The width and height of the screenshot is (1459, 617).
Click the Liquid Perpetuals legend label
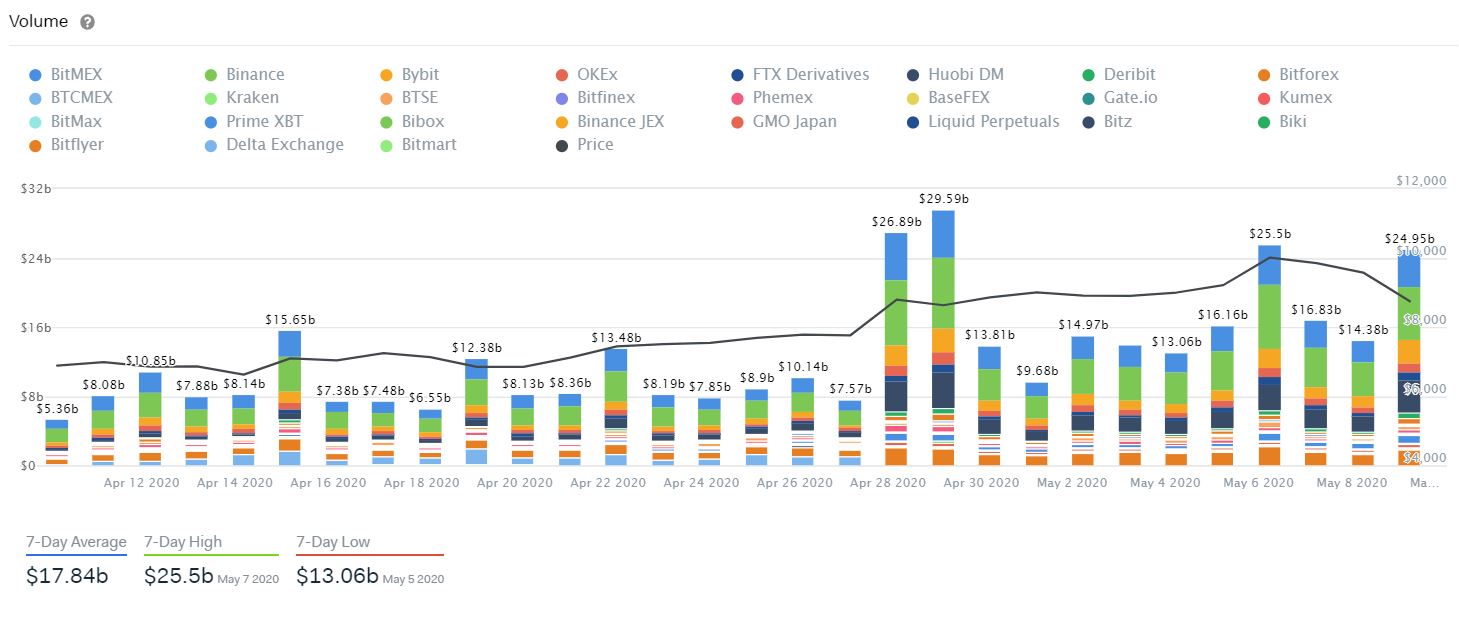click(994, 122)
